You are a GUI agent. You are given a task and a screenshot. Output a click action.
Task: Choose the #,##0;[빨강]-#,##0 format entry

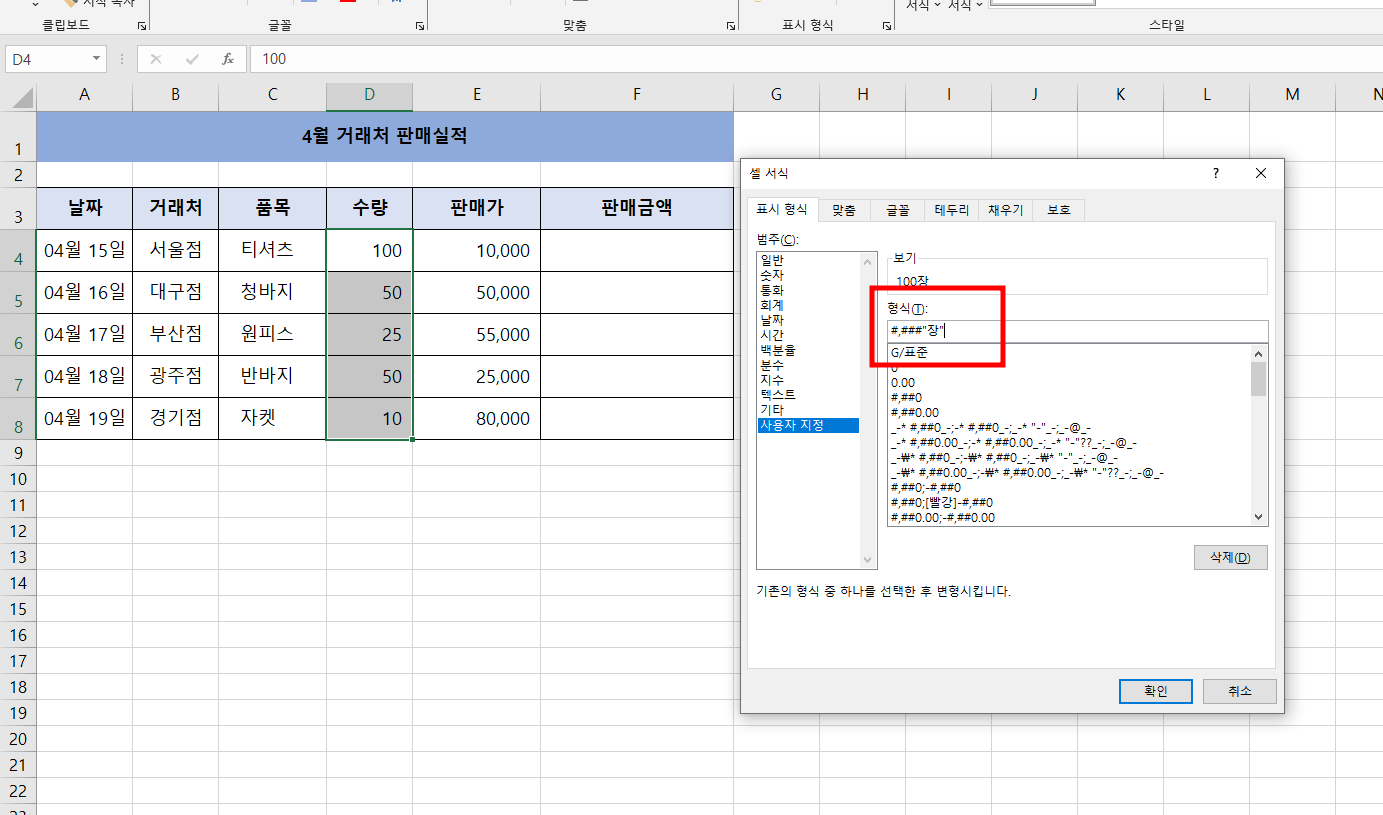click(1069, 502)
